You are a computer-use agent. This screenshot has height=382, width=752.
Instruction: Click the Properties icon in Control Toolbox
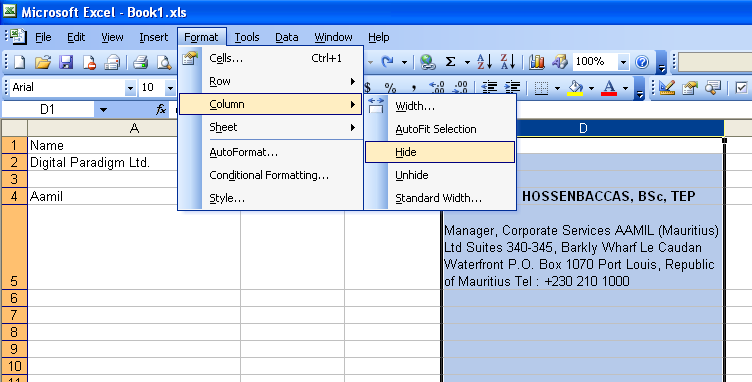(690, 88)
